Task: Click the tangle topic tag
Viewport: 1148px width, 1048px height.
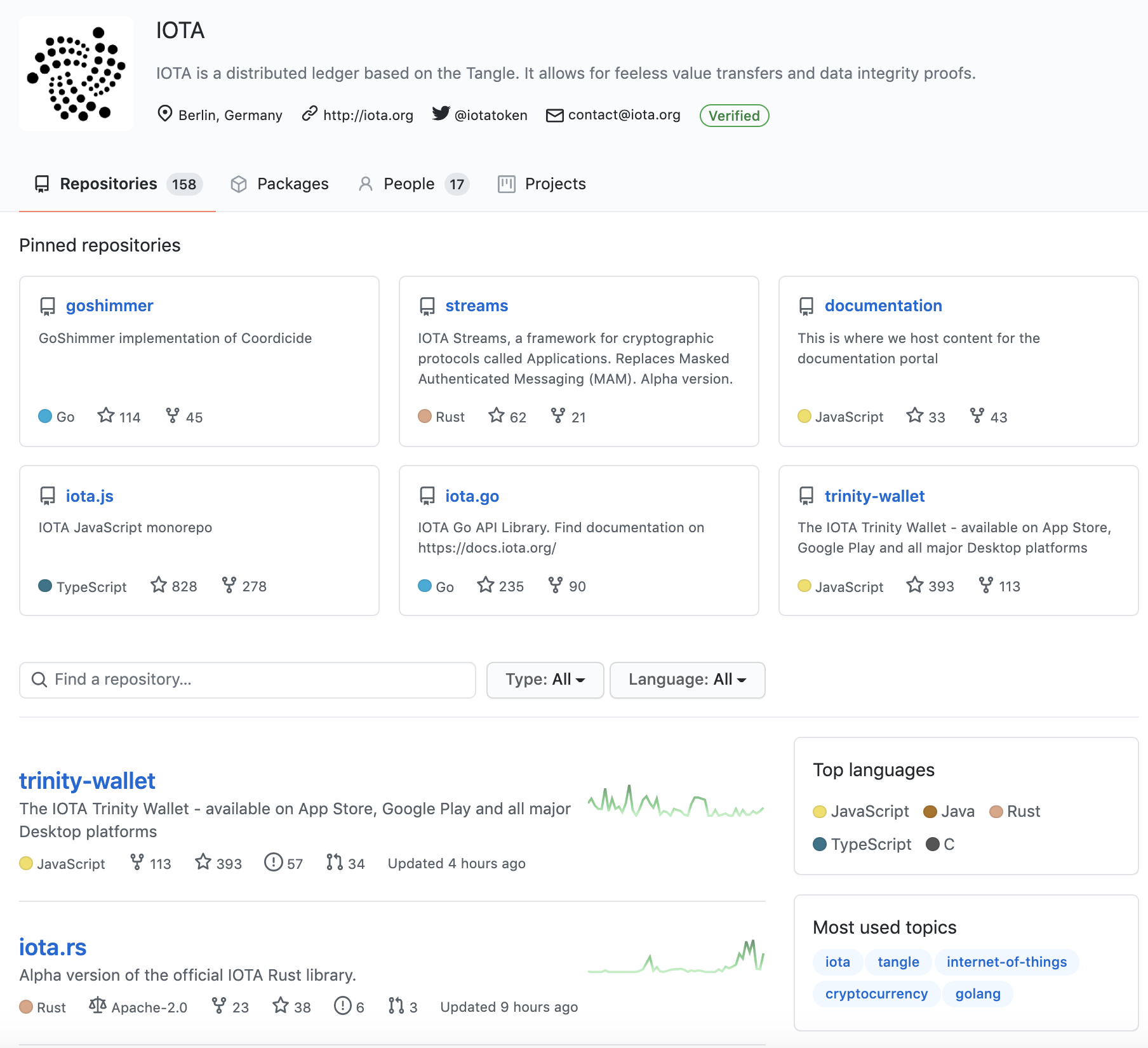Action: [898, 962]
